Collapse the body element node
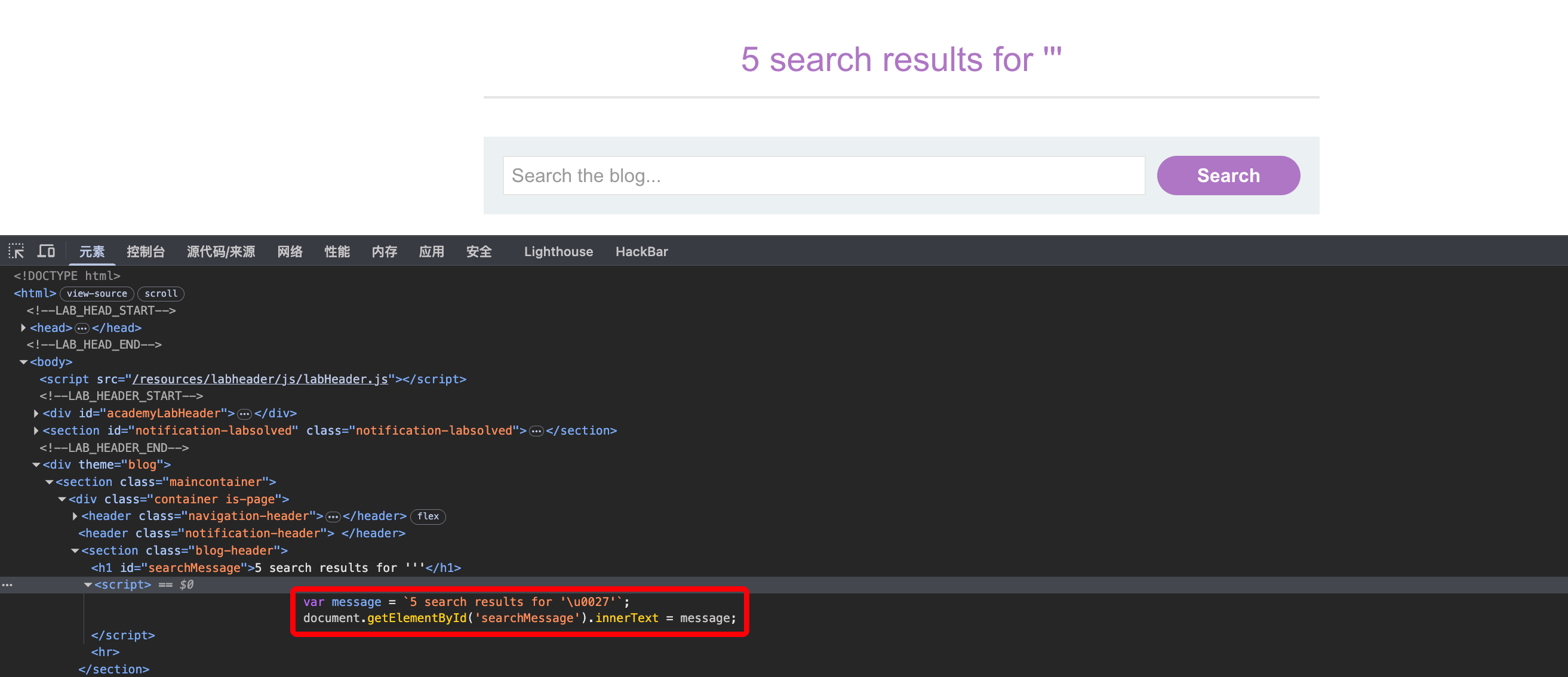Image resolution: width=1568 pixels, height=677 pixels. pos(23,362)
